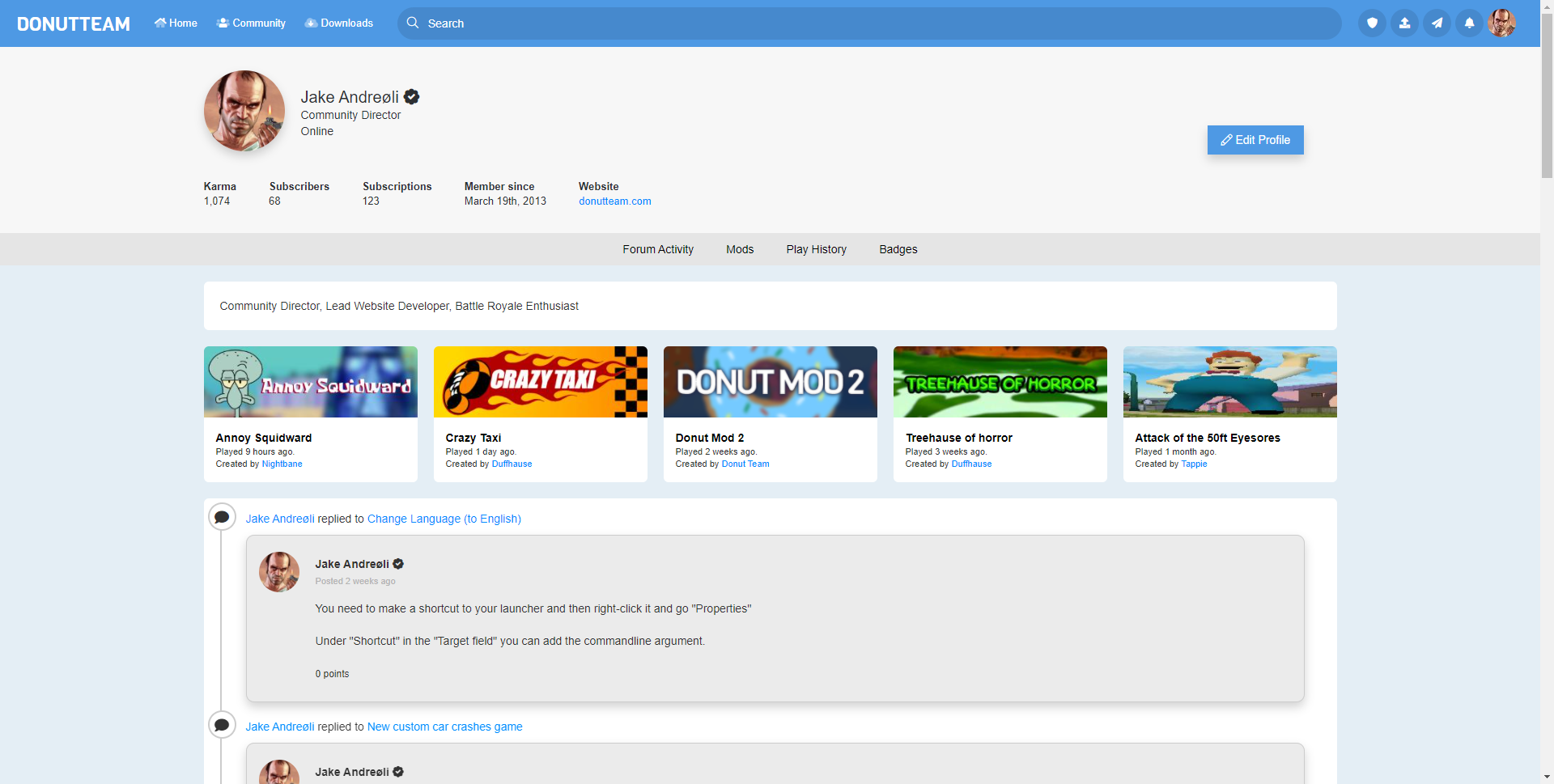
Task: Open creator link Tappie
Action: coord(1194,464)
